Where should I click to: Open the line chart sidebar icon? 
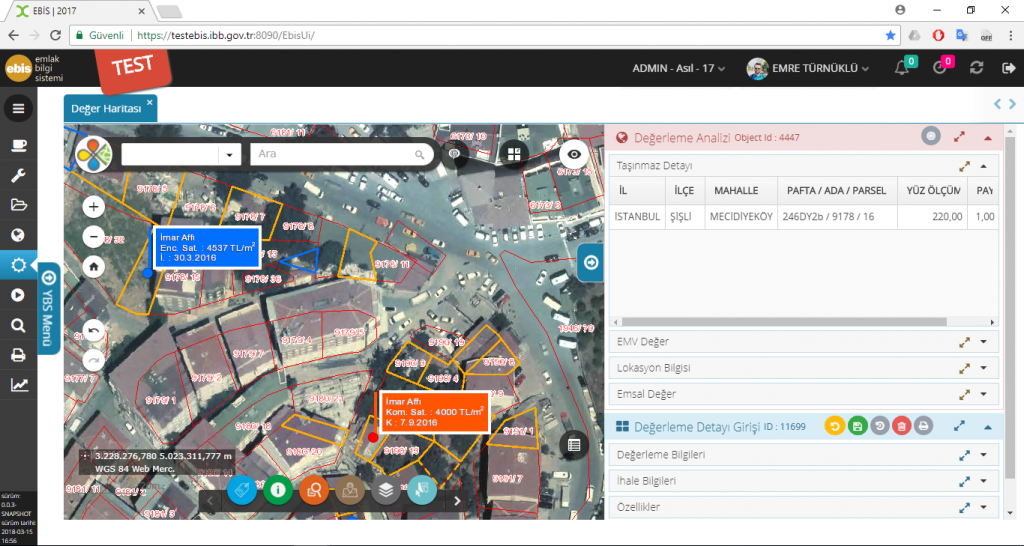tap(19, 385)
